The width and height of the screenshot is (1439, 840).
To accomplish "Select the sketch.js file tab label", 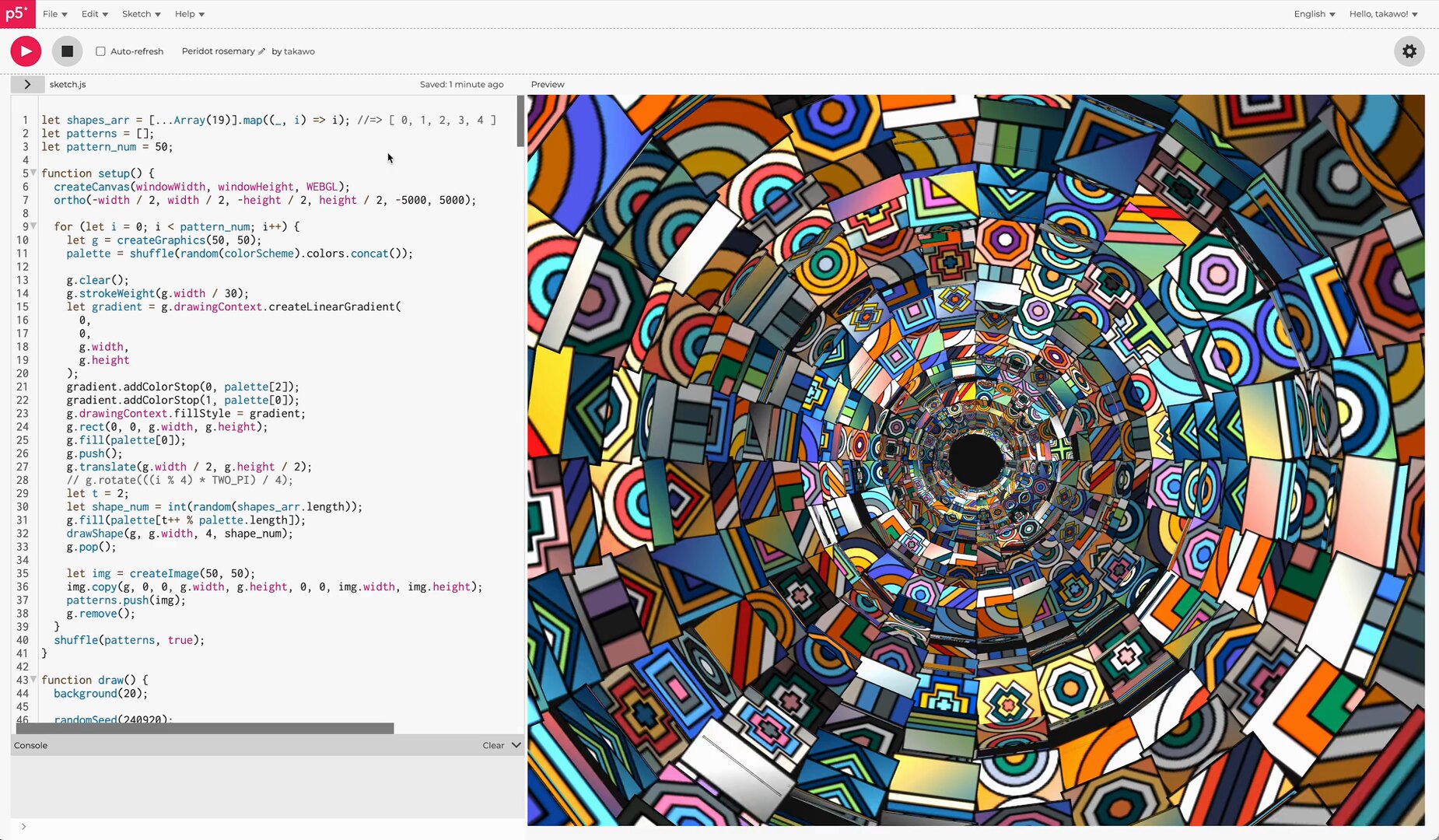I will (x=68, y=84).
